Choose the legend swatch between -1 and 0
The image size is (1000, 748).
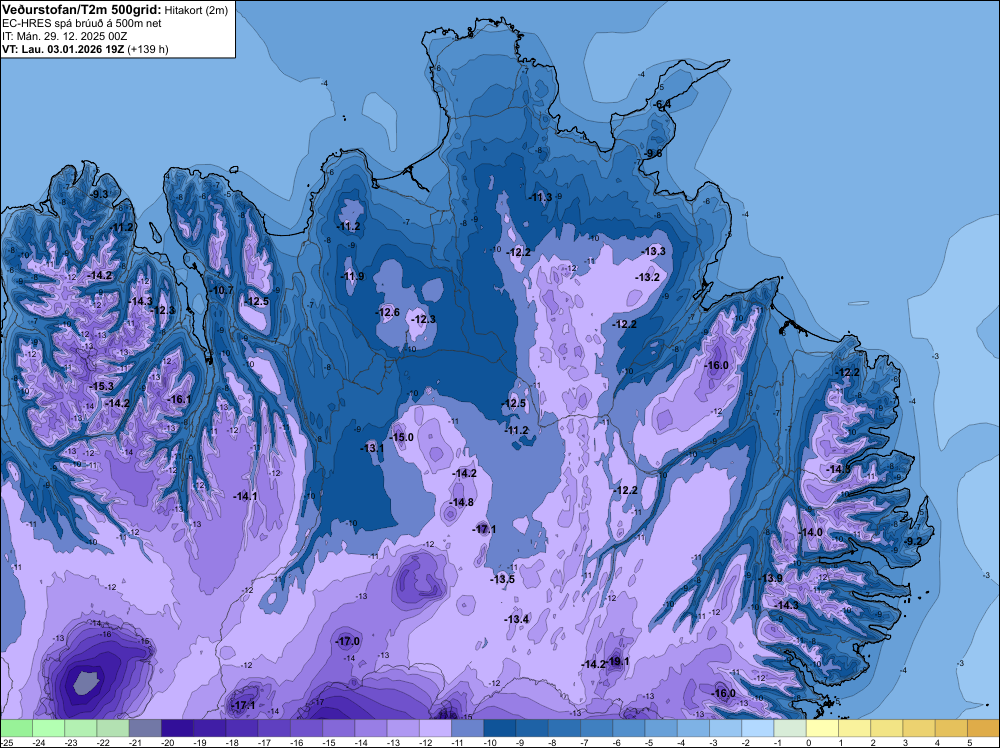[x=790, y=728]
